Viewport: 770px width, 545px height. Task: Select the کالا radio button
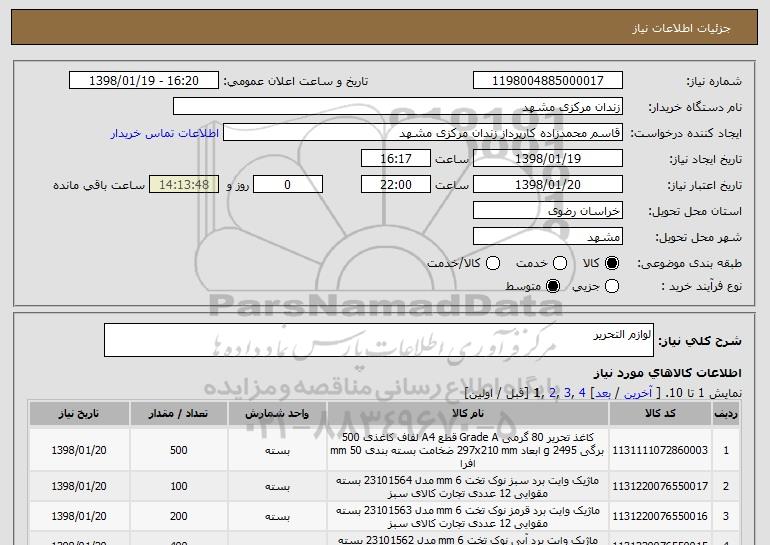coord(612,263)
